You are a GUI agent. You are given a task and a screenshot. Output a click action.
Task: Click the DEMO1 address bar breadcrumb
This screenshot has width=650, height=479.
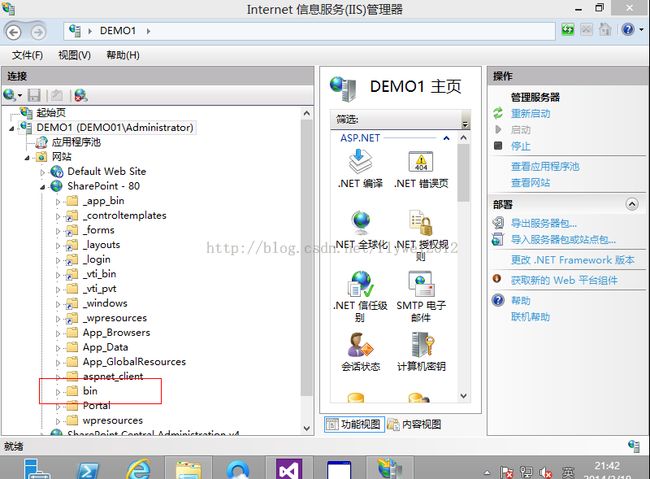(x=118, y=31)
